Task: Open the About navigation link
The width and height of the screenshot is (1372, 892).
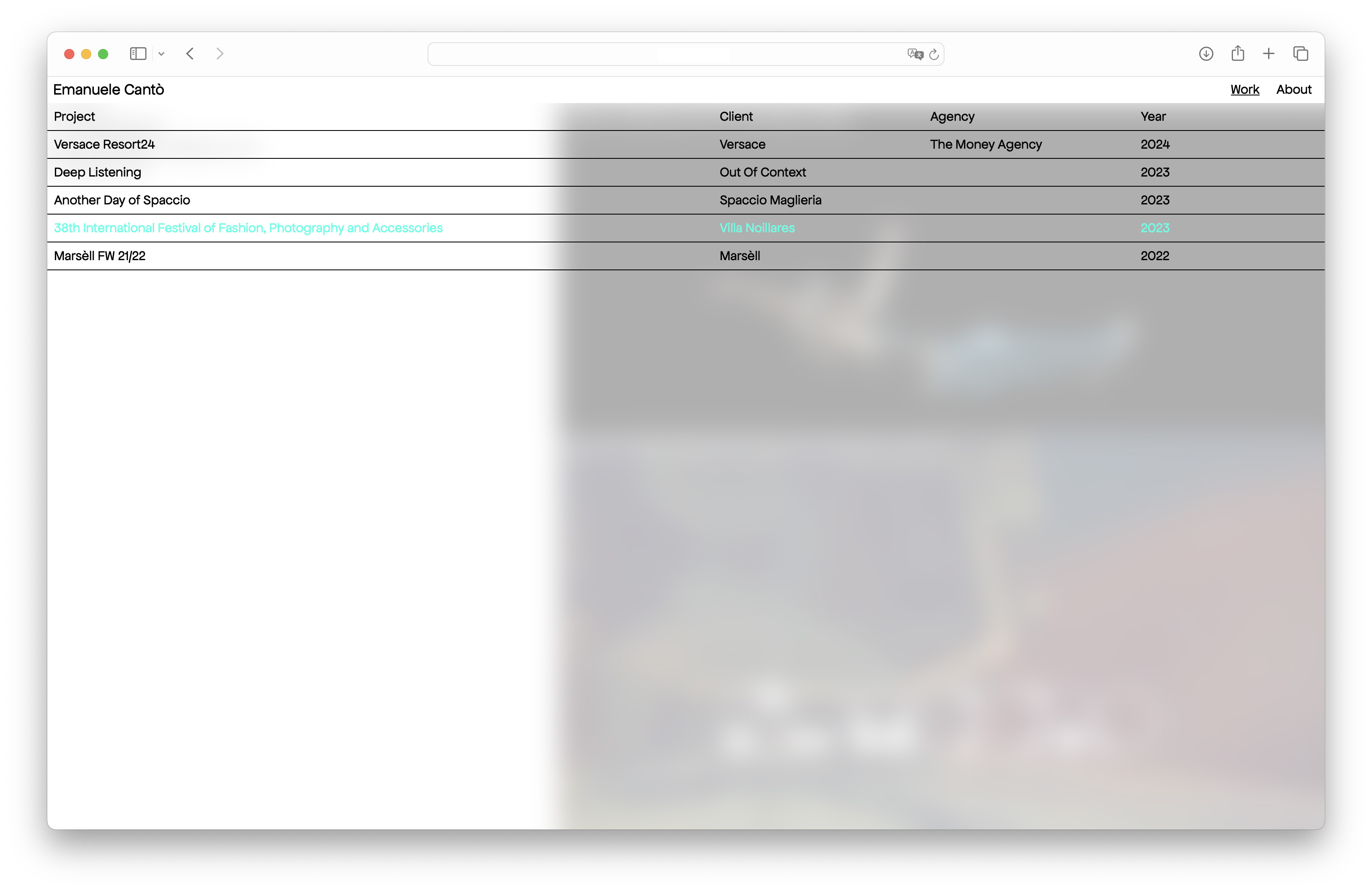Action: 1293,89
